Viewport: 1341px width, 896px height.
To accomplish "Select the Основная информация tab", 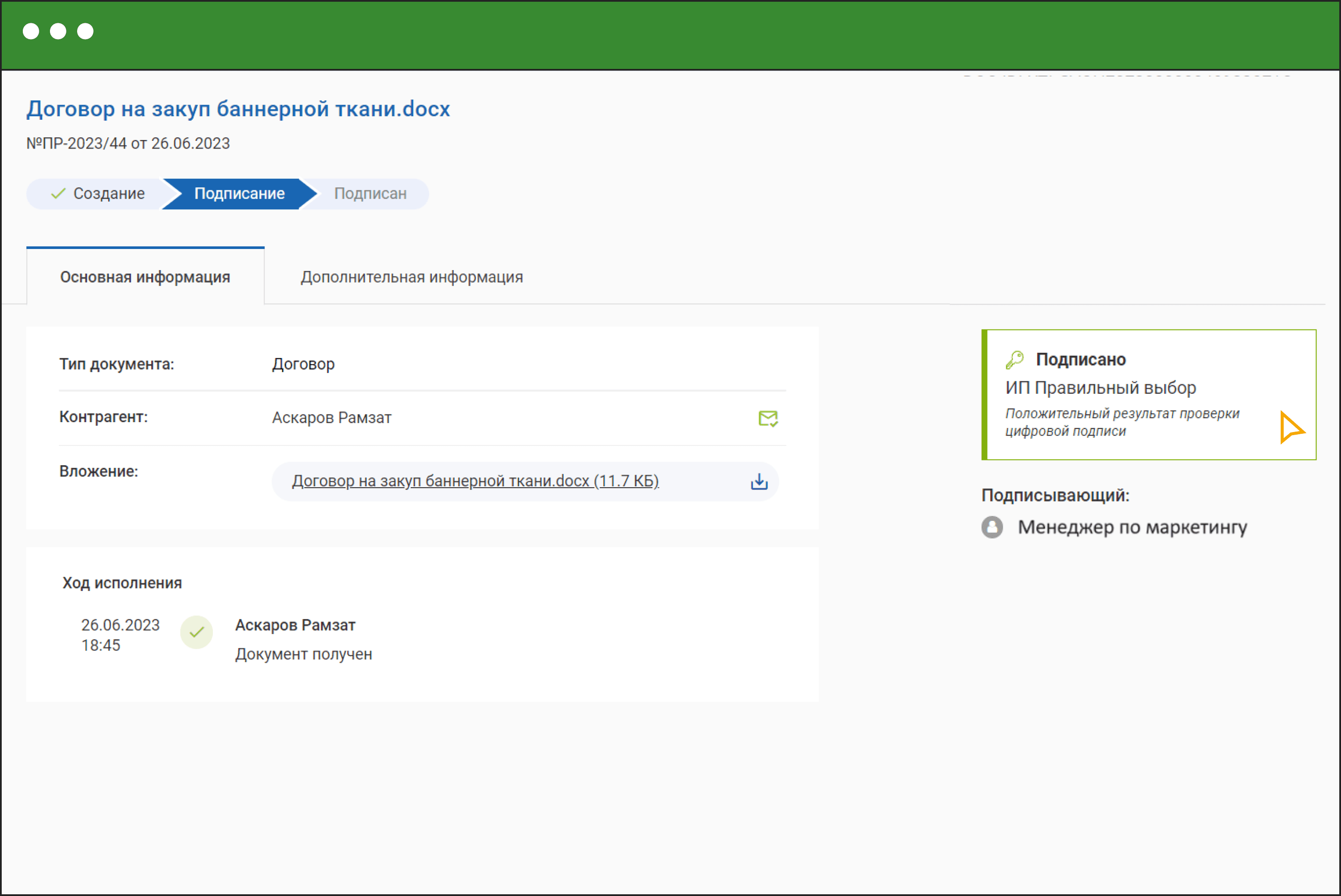I will click(145, 277).
